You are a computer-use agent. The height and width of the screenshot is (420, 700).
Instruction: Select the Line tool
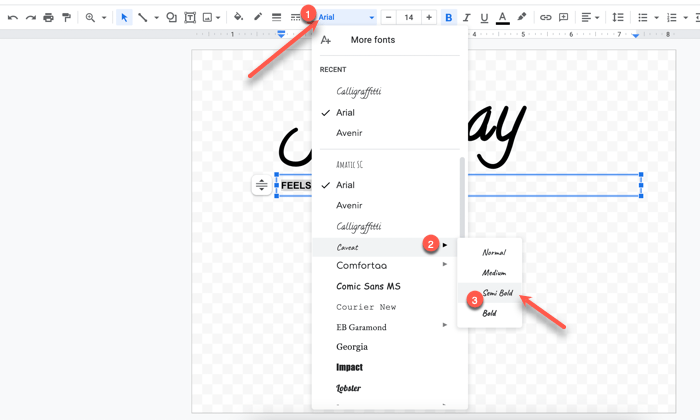pyautogui.click(x=142, y=17)
